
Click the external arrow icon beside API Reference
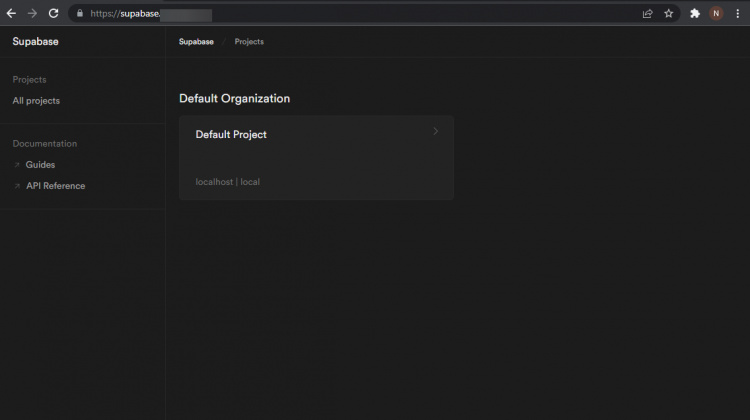(x=17, y=186)
